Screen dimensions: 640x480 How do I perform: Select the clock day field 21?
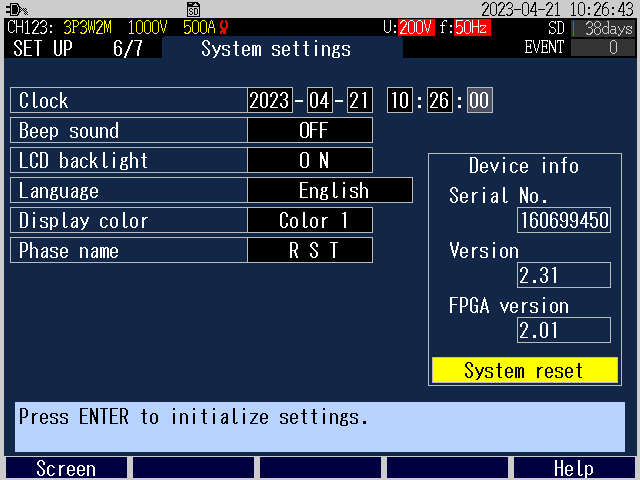pos(360,100)
